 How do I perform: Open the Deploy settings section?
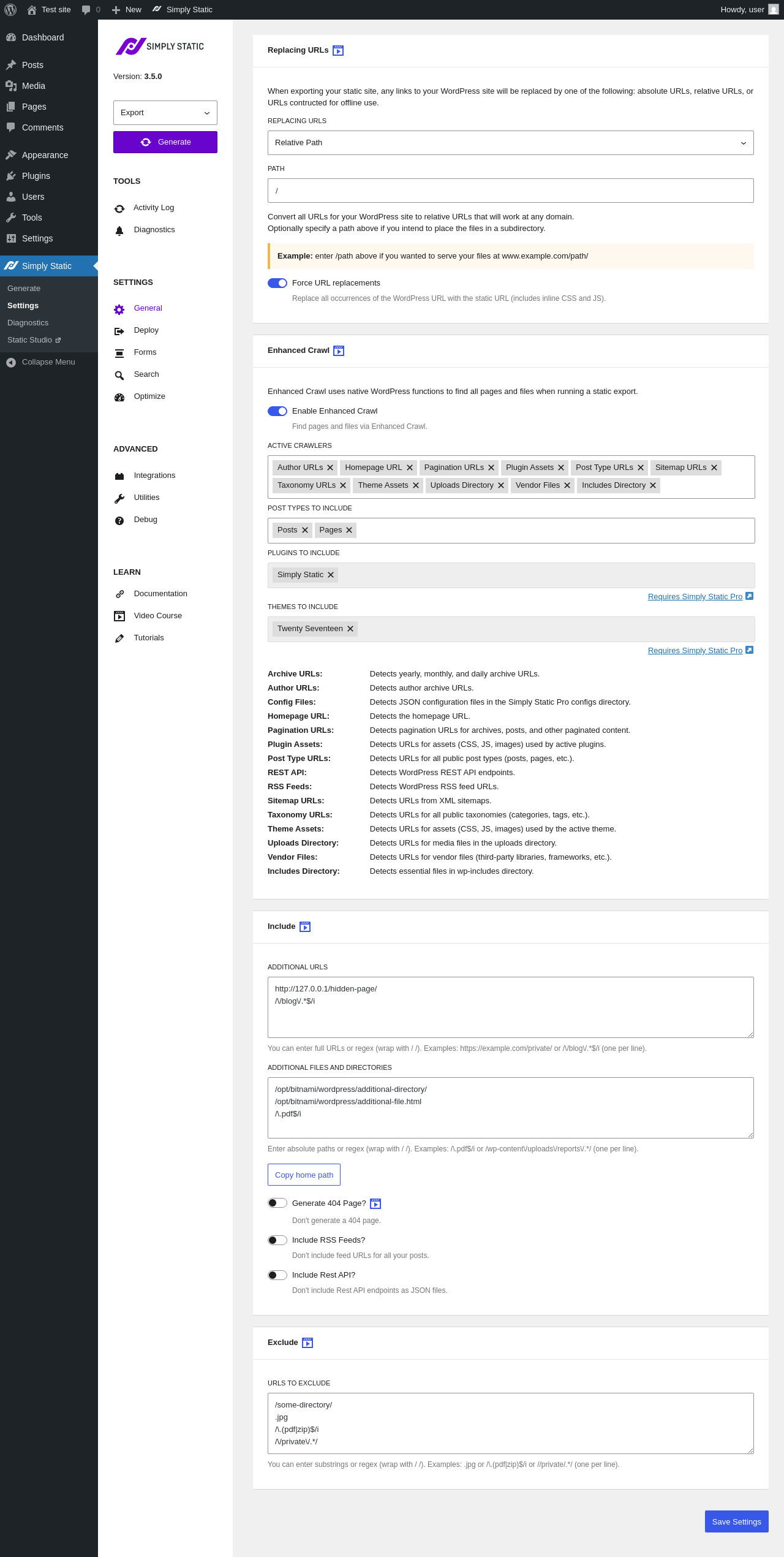[x=146, y=330]
